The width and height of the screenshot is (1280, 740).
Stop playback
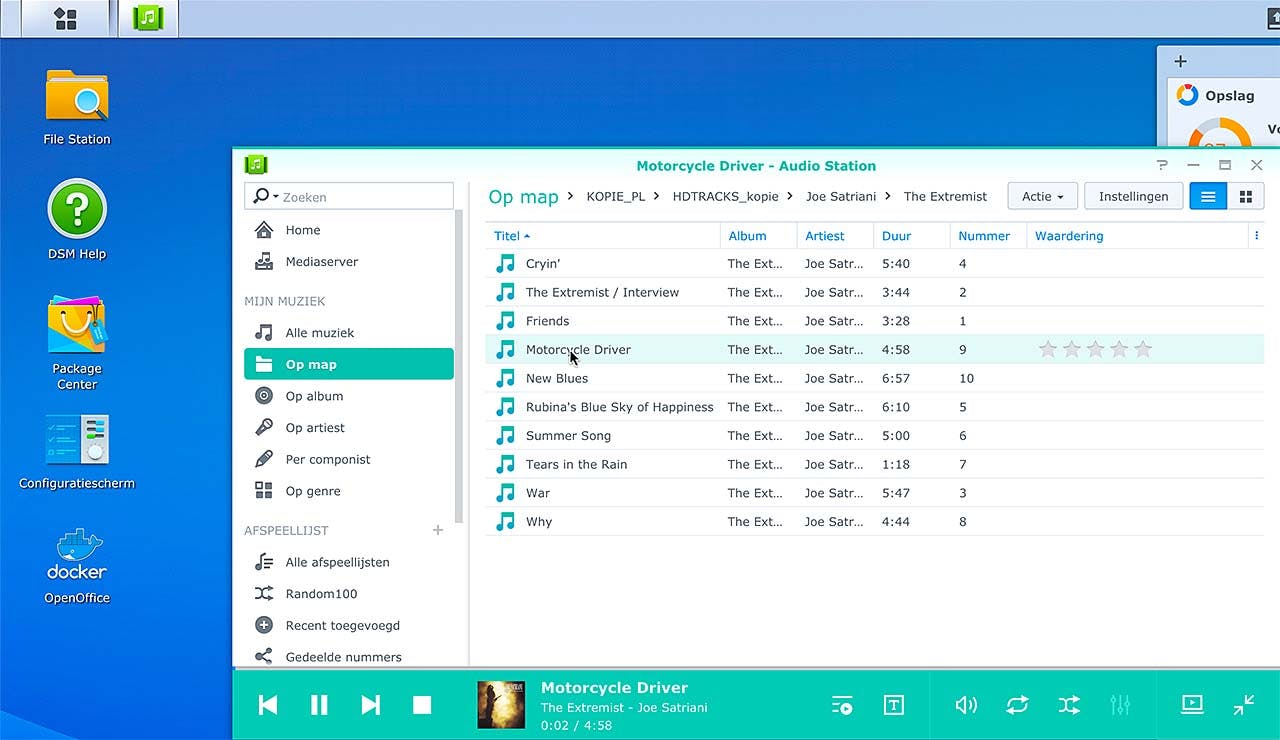tap(422, 705)
